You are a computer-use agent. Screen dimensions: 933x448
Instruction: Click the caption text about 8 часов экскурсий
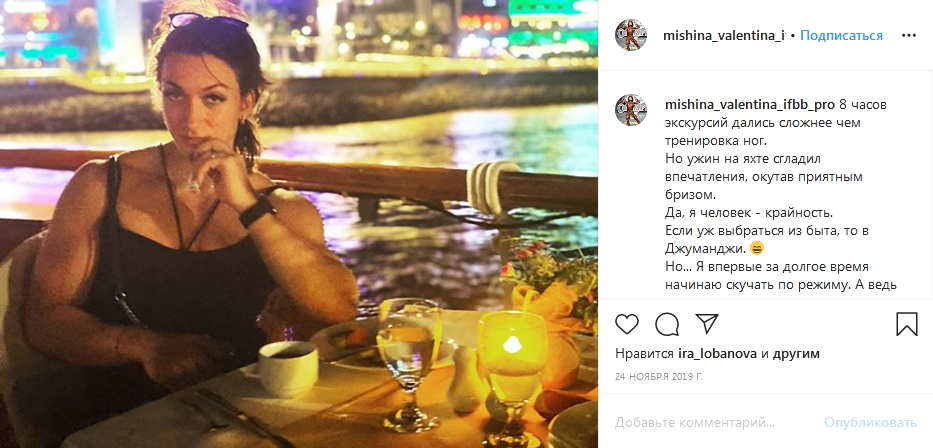coord(740,122)
